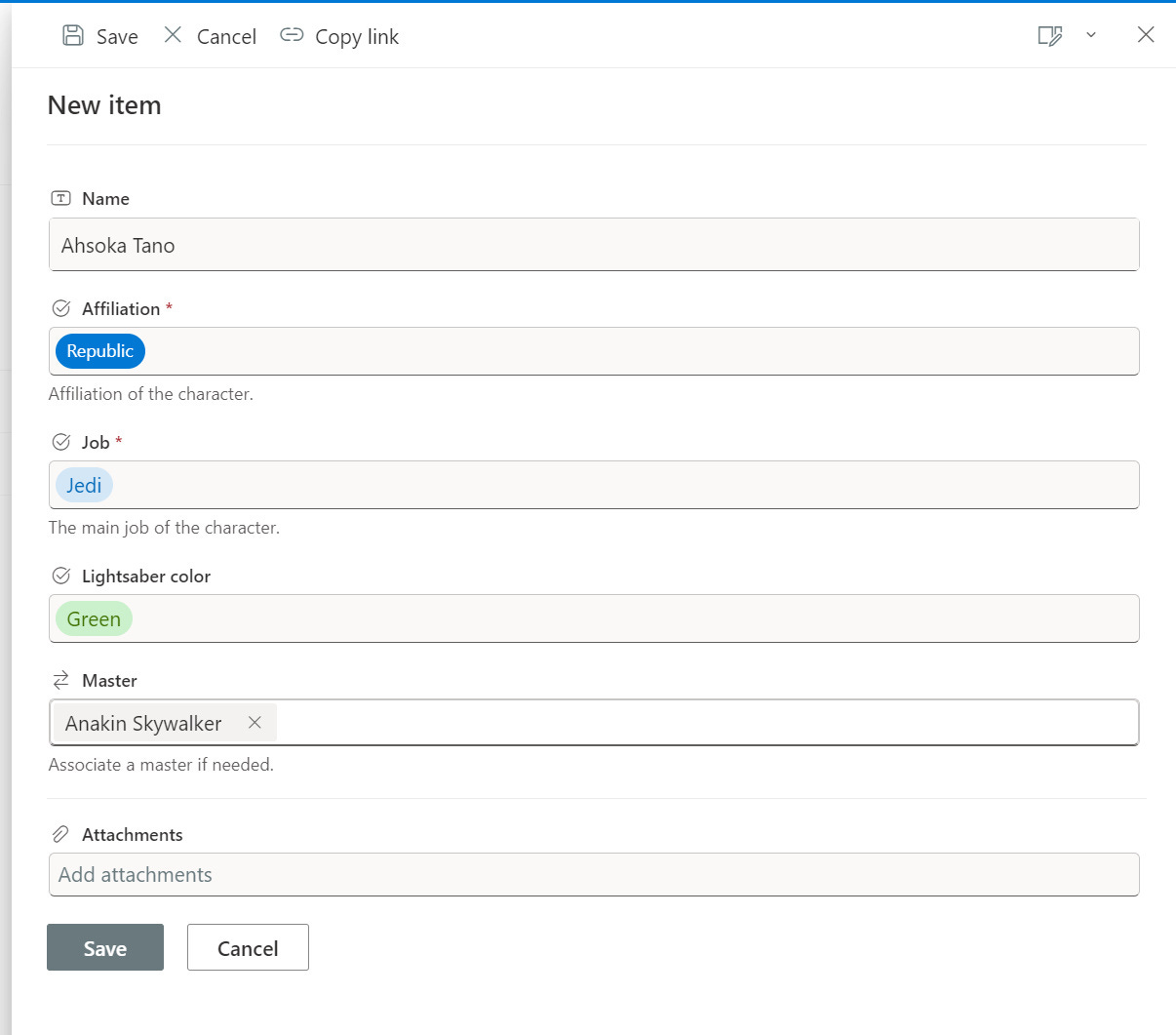Select the Republic pill in Affiliation
The height and width of the screenshot is (1035, 1176).
100,351
